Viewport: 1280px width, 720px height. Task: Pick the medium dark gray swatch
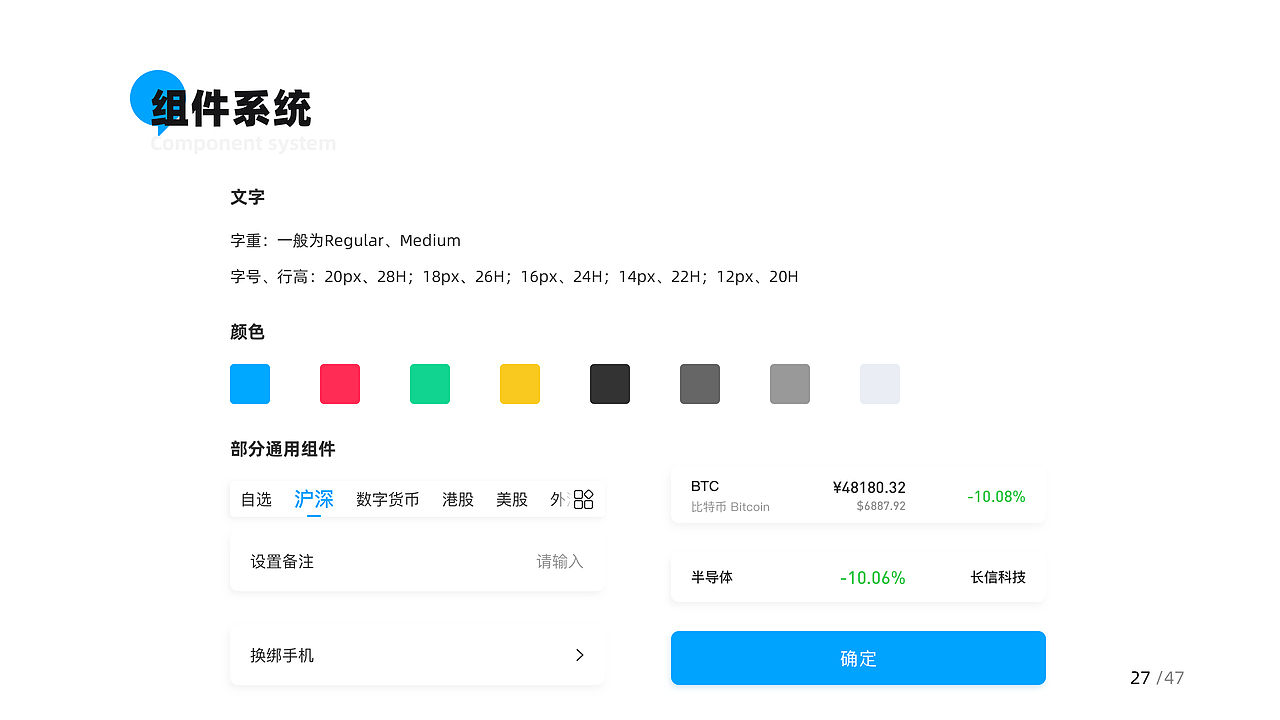700,384
